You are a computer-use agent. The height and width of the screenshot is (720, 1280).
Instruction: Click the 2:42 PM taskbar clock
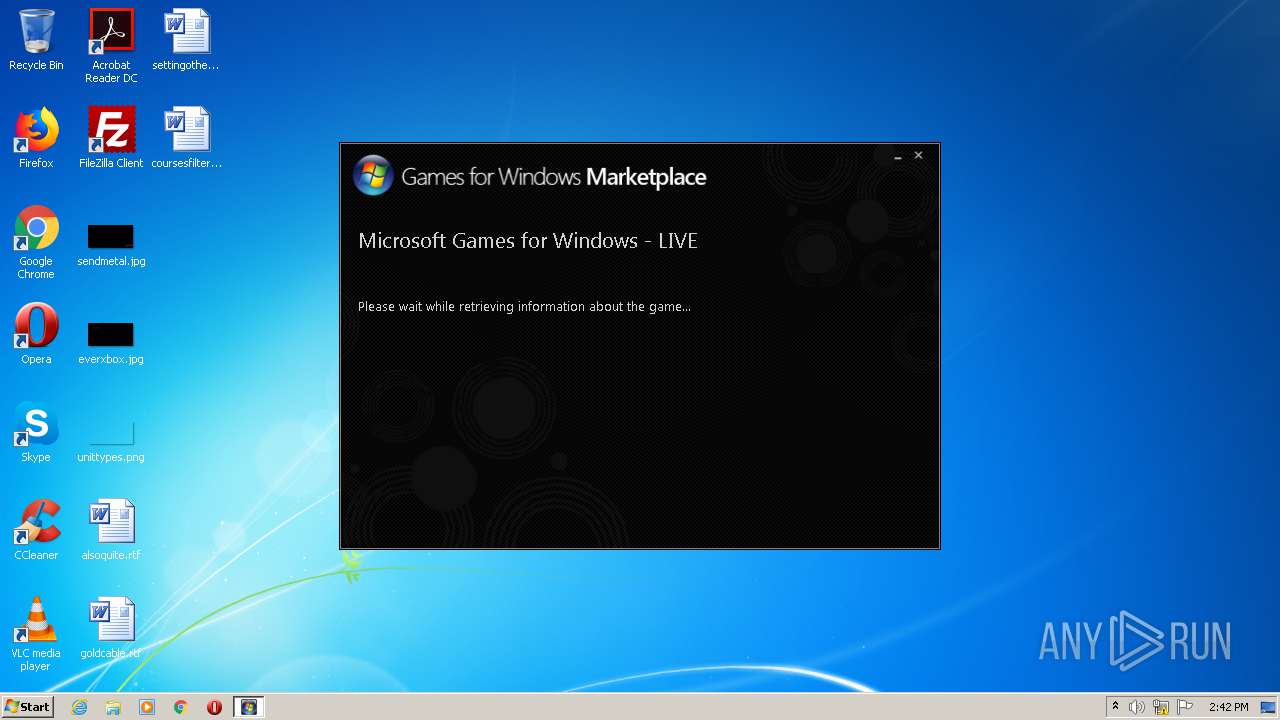click(x=1228, y=707)
